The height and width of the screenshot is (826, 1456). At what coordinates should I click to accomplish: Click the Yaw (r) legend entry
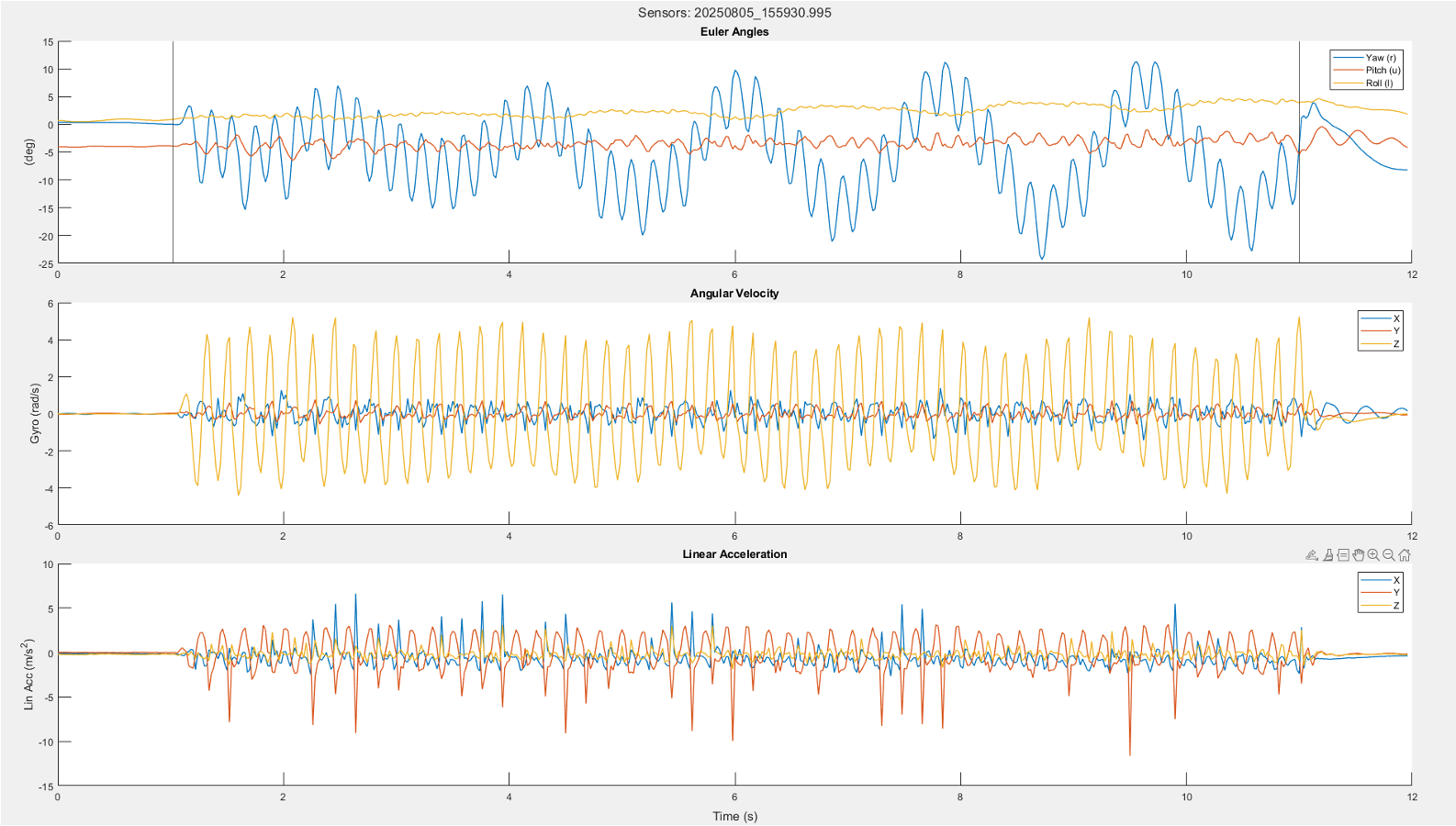pos(1366,58)
